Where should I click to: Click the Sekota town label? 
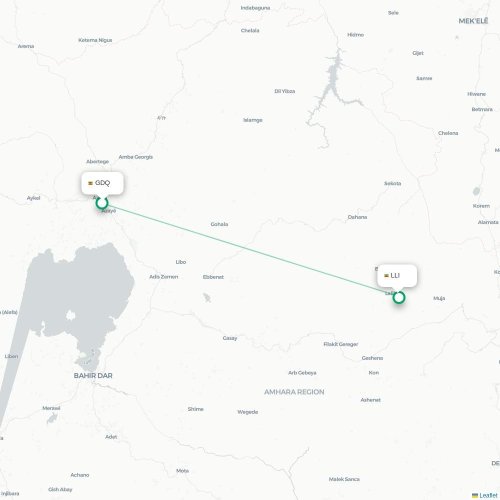pos(393,183)
